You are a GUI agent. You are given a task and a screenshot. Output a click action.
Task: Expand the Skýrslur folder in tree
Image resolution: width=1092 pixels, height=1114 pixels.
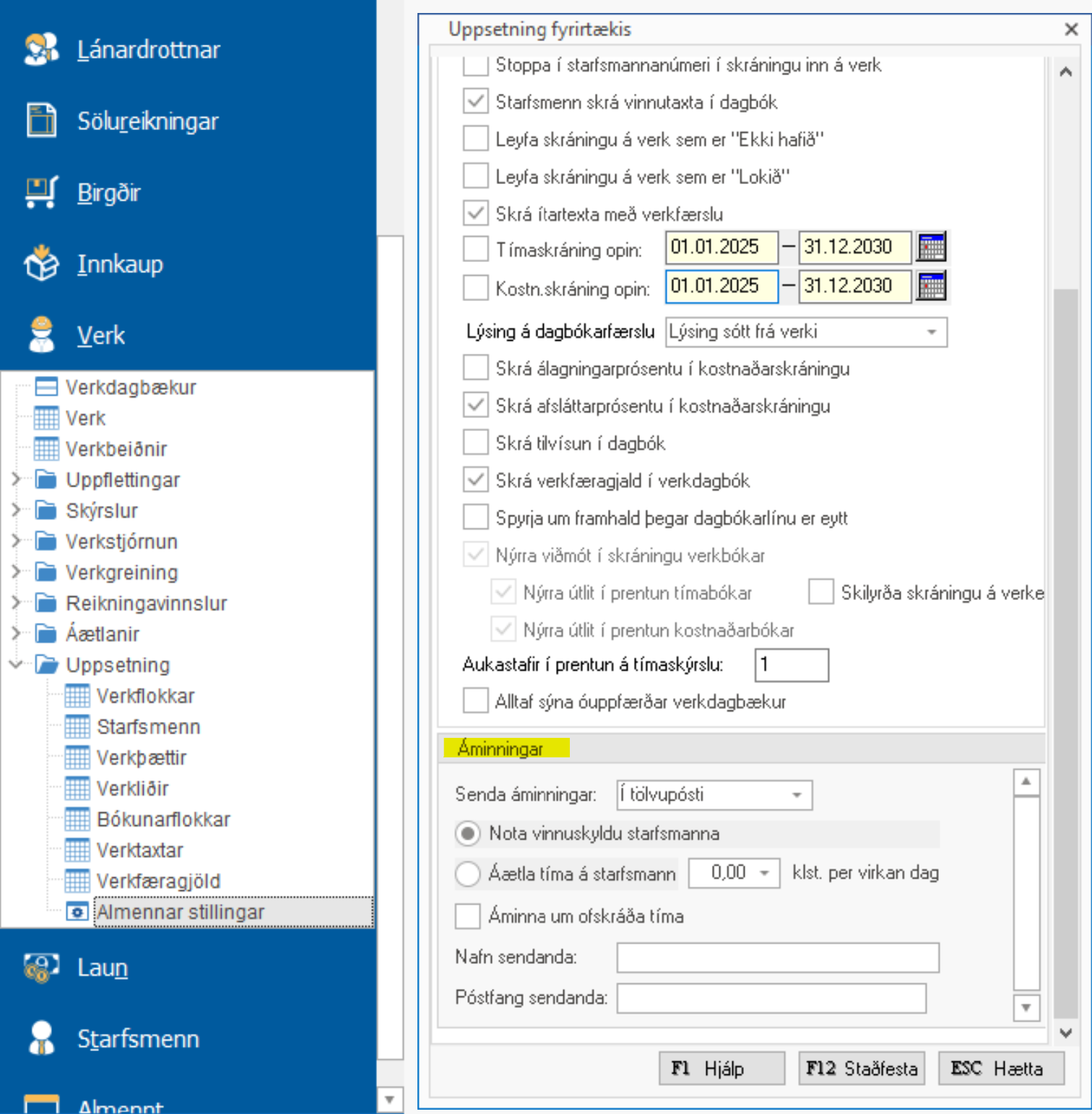(16, 510)
